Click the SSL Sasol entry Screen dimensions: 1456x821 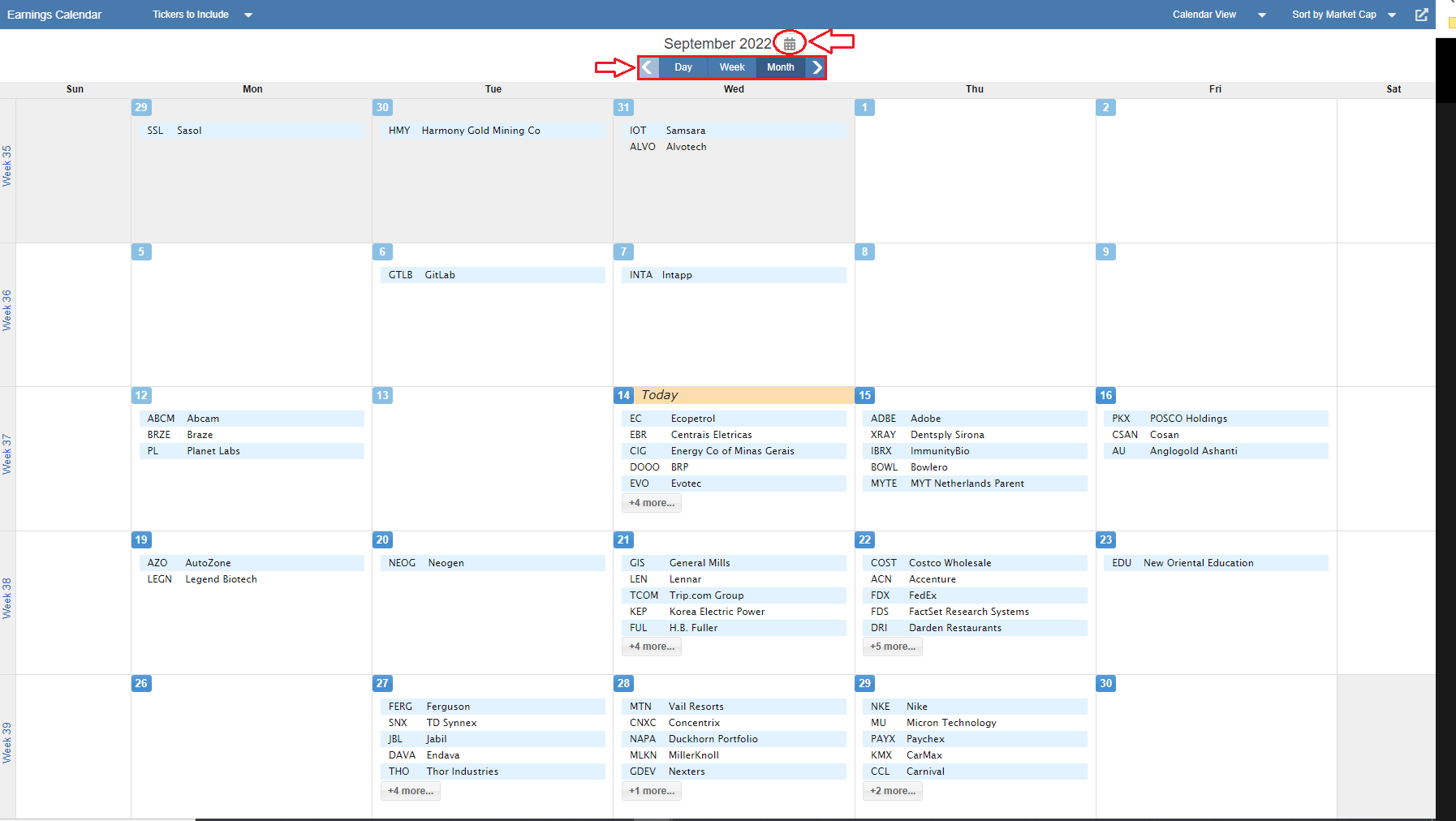pos(252,131)
